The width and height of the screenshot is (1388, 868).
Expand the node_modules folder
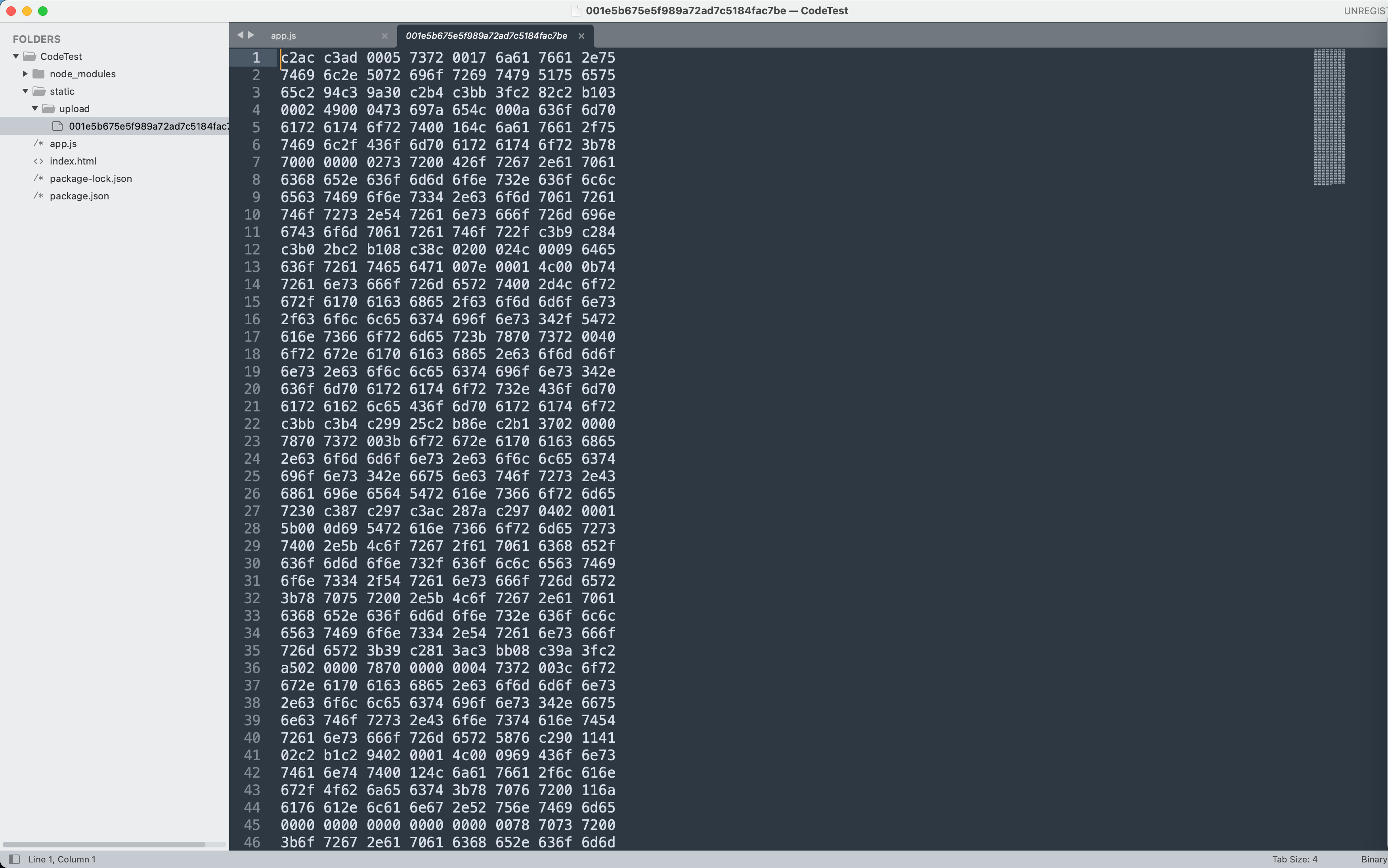25,73
